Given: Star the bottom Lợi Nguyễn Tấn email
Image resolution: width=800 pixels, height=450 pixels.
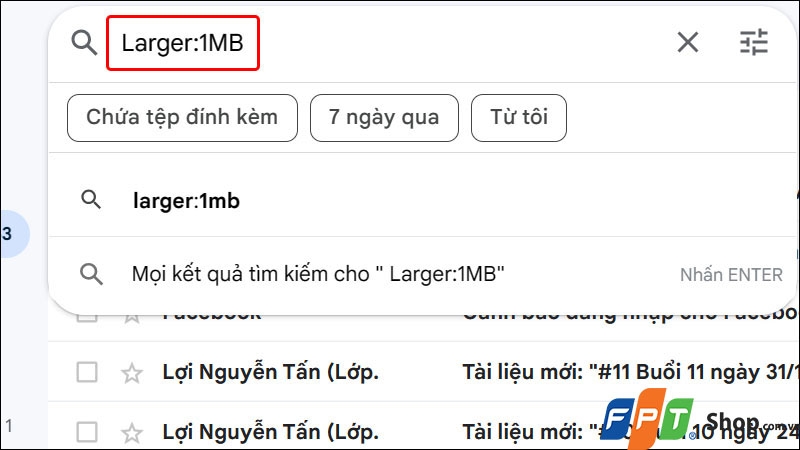Looking at the screenshot, I should [x=132, y=433].
